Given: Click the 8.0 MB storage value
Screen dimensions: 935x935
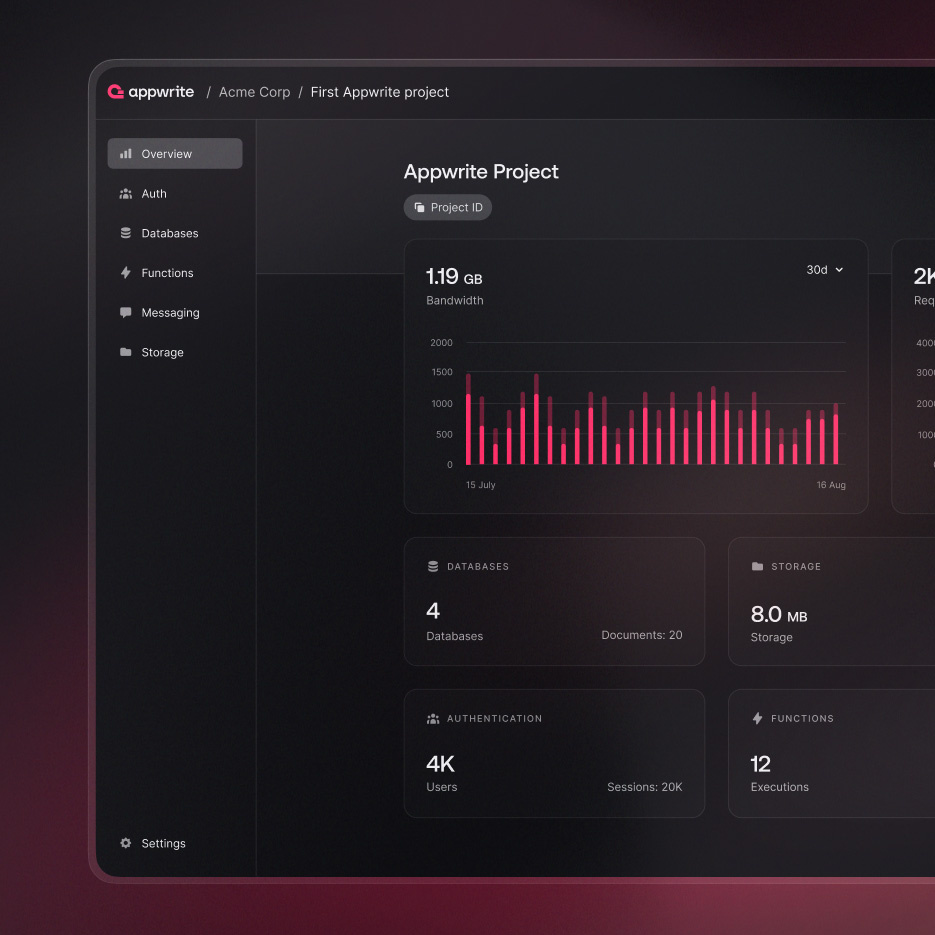Looking at the screenshot, I should coord(779,614).
